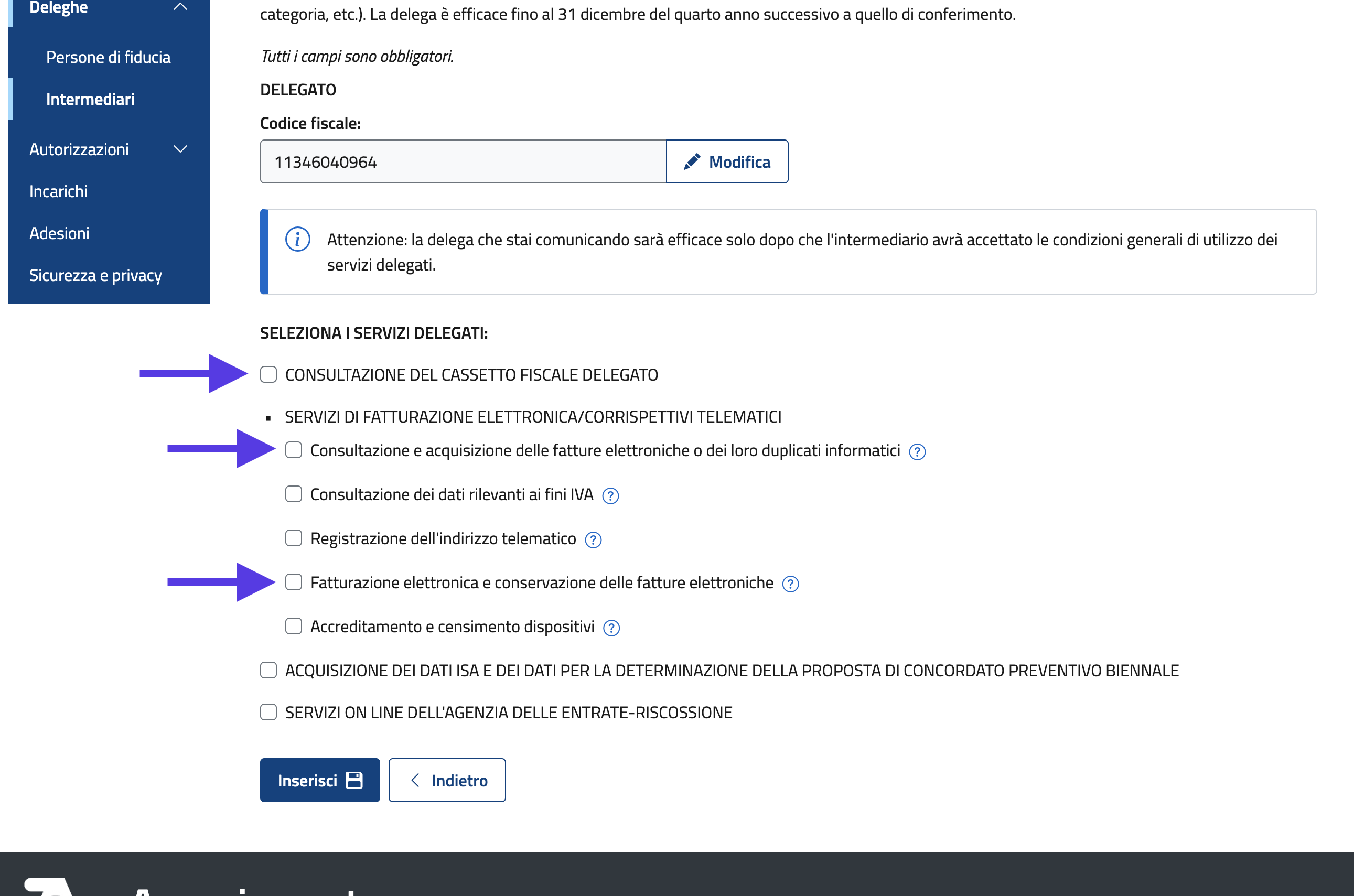This screenshot has height=896, width=1354.
Task: Open help icon for Fatturazione elettronica e conservazione
Action: point(790,584)
